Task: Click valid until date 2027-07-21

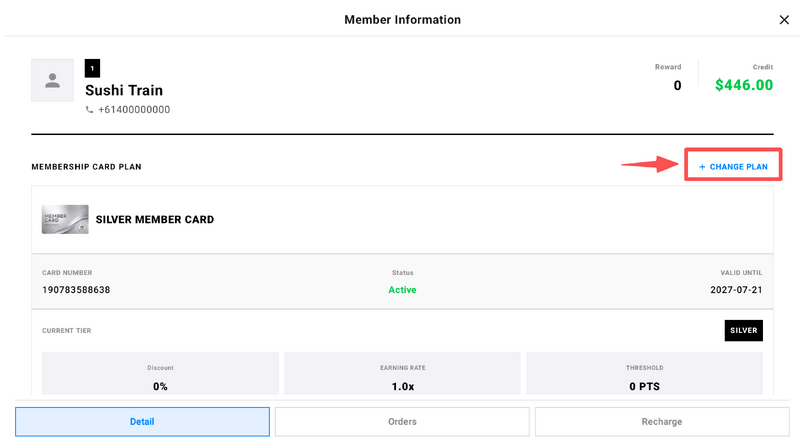Action: point(736,290)
